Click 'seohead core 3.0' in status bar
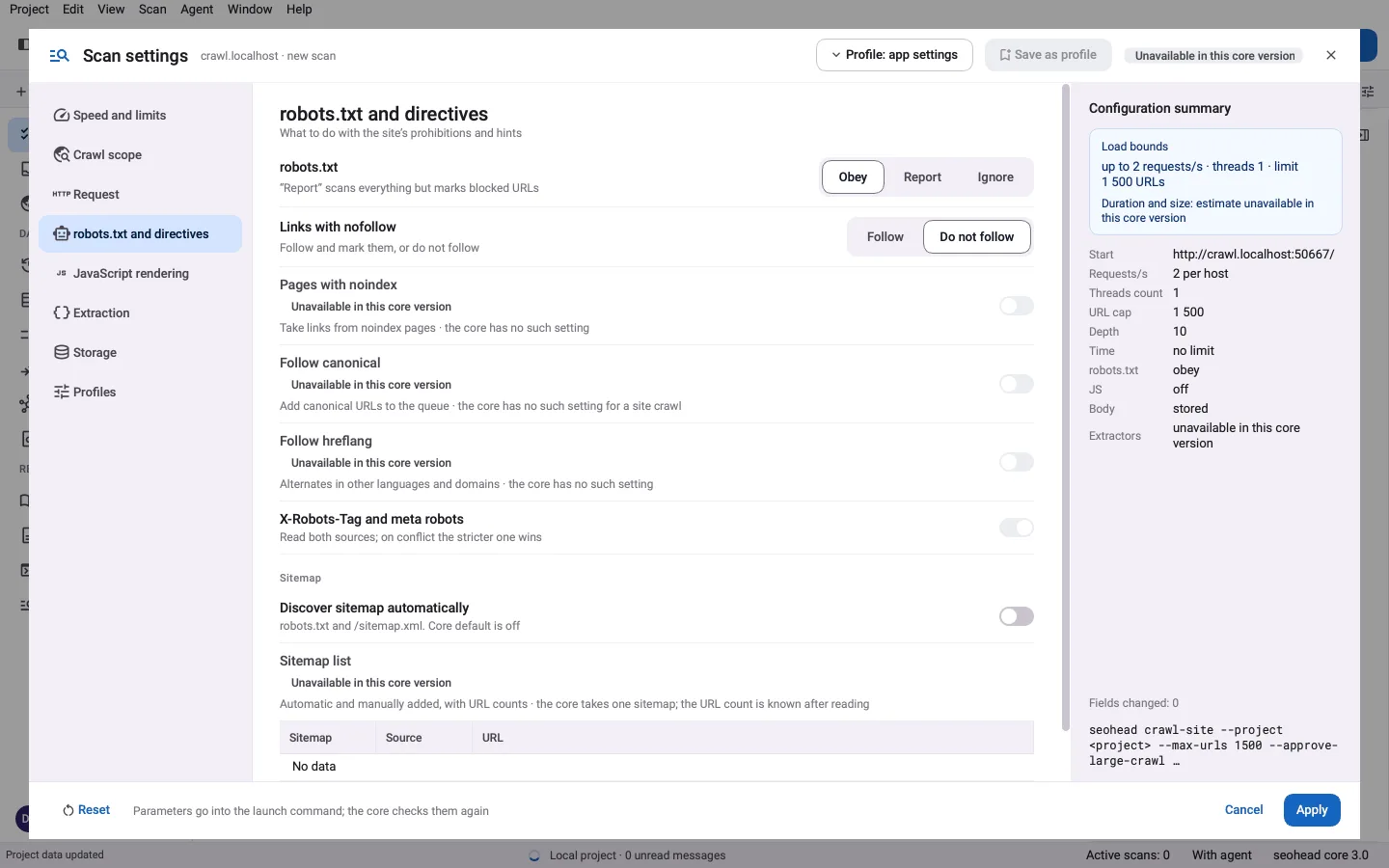Image resolution: width=1389 pixels, height=868 pixels. tap(1321, 854)
